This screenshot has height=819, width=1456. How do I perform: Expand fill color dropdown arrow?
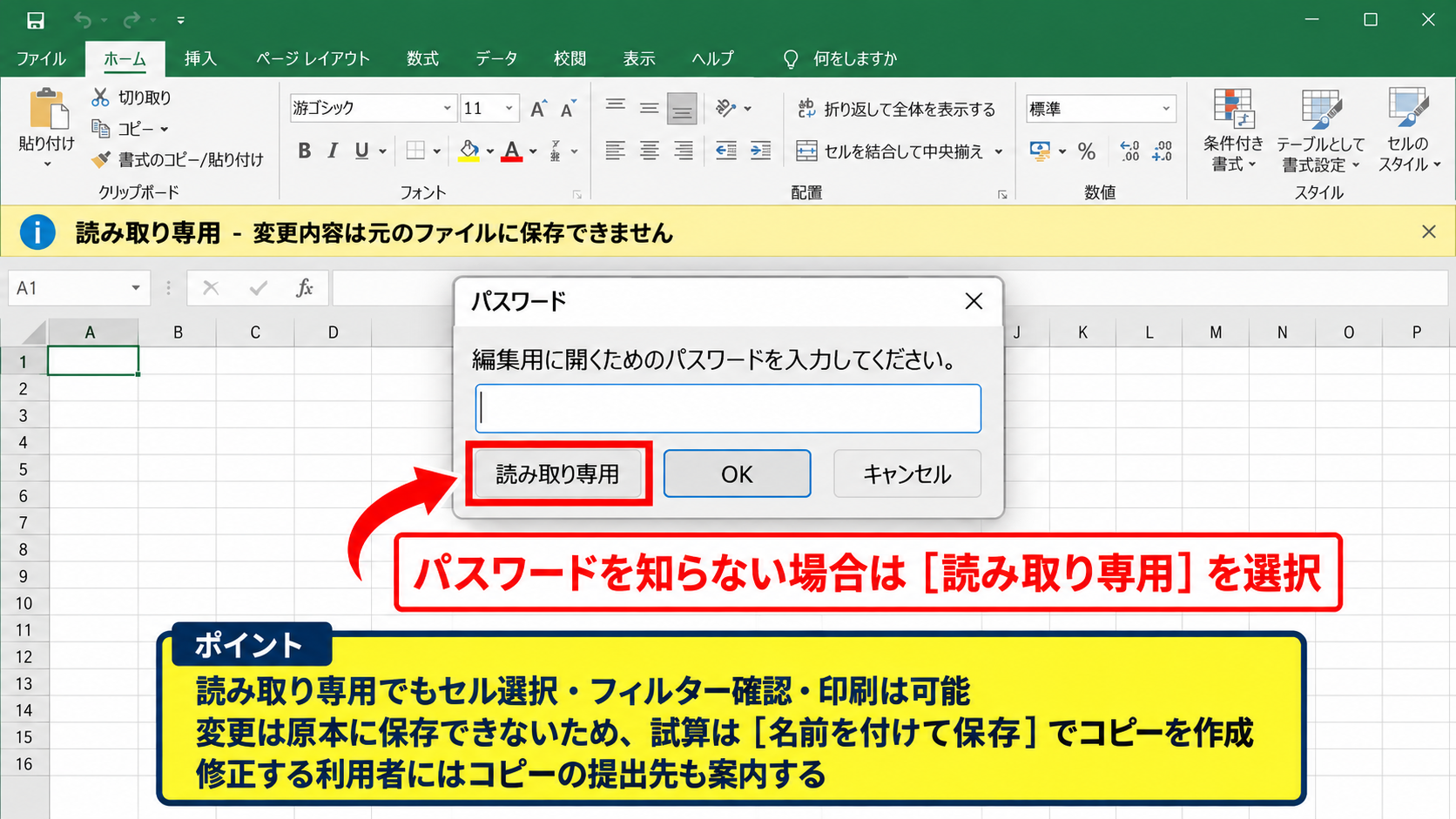[x=490, y=151]
